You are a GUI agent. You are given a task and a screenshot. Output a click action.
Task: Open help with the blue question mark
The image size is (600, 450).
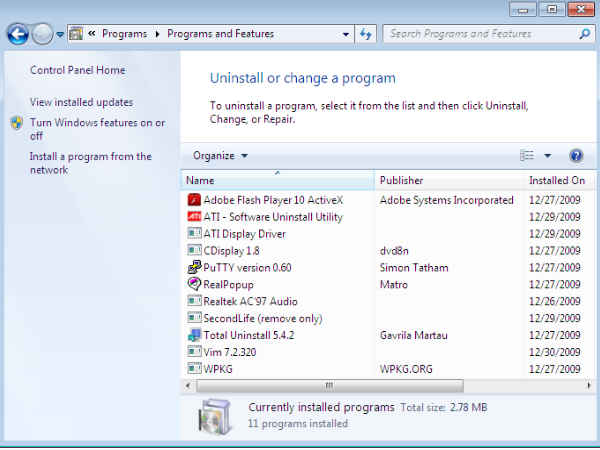[x=576, y=156]
